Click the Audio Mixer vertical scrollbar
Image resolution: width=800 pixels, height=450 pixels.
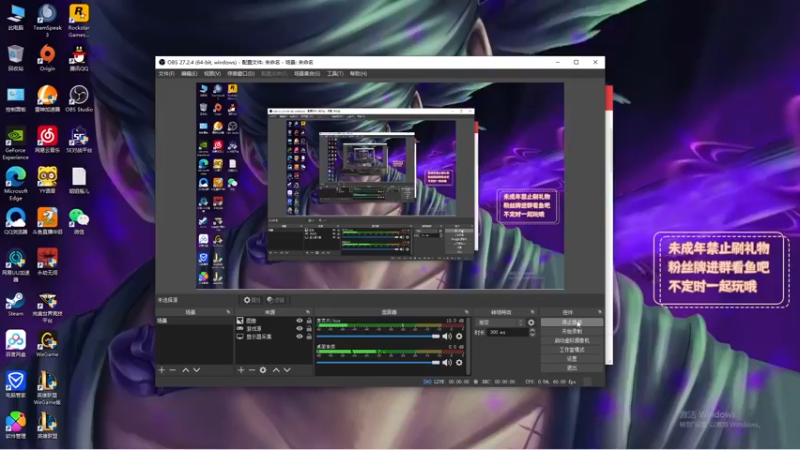pyautogui.click(x=468, y=345)
